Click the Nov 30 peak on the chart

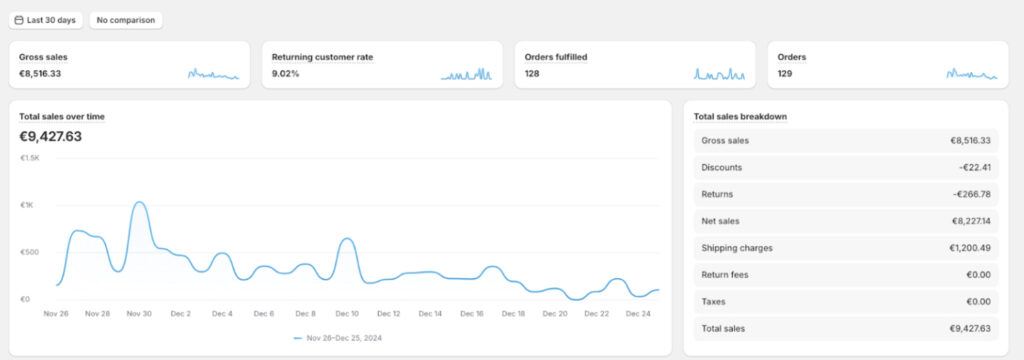(138, 202)
